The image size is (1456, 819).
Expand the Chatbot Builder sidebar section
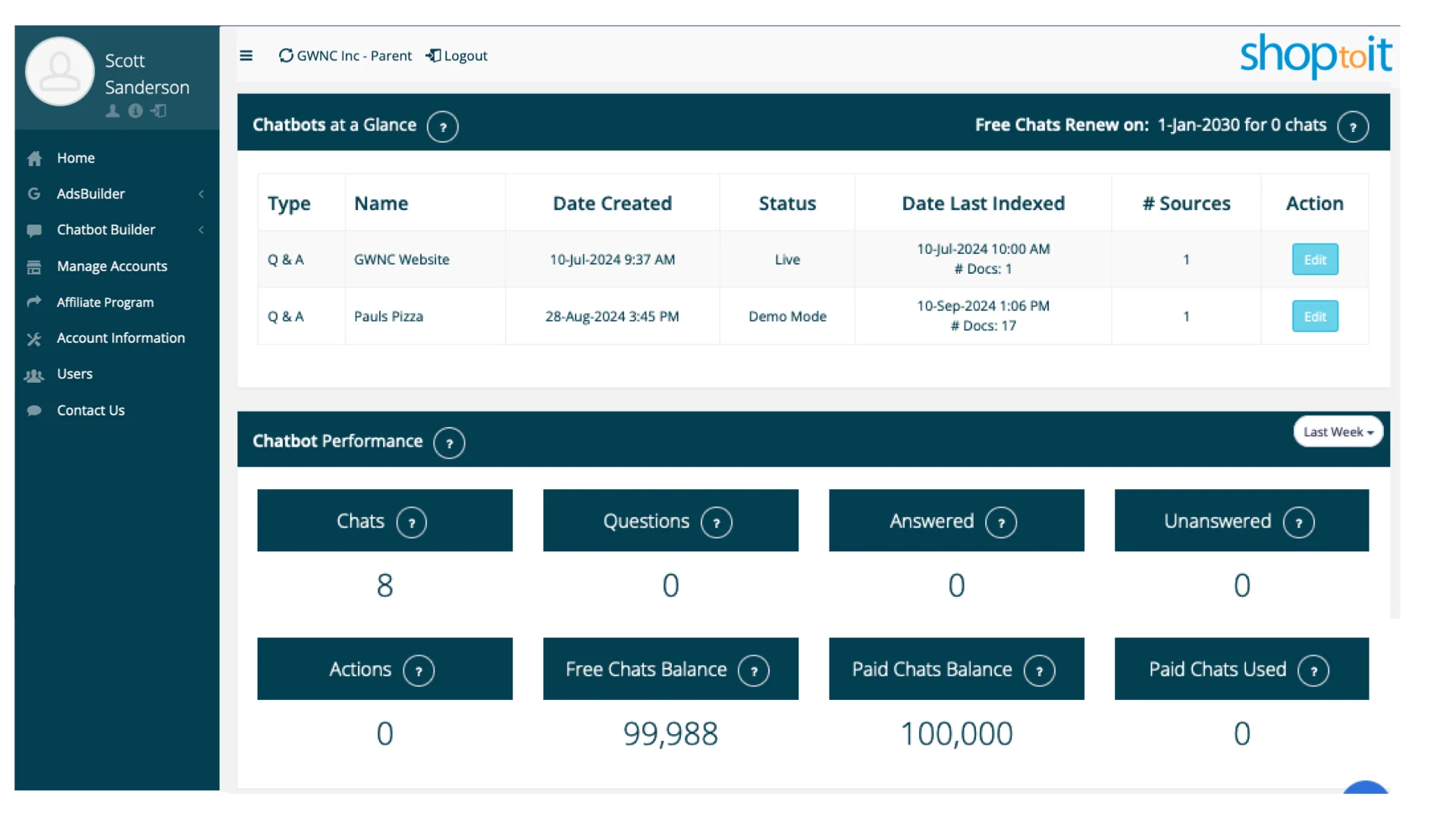[106, 229]
